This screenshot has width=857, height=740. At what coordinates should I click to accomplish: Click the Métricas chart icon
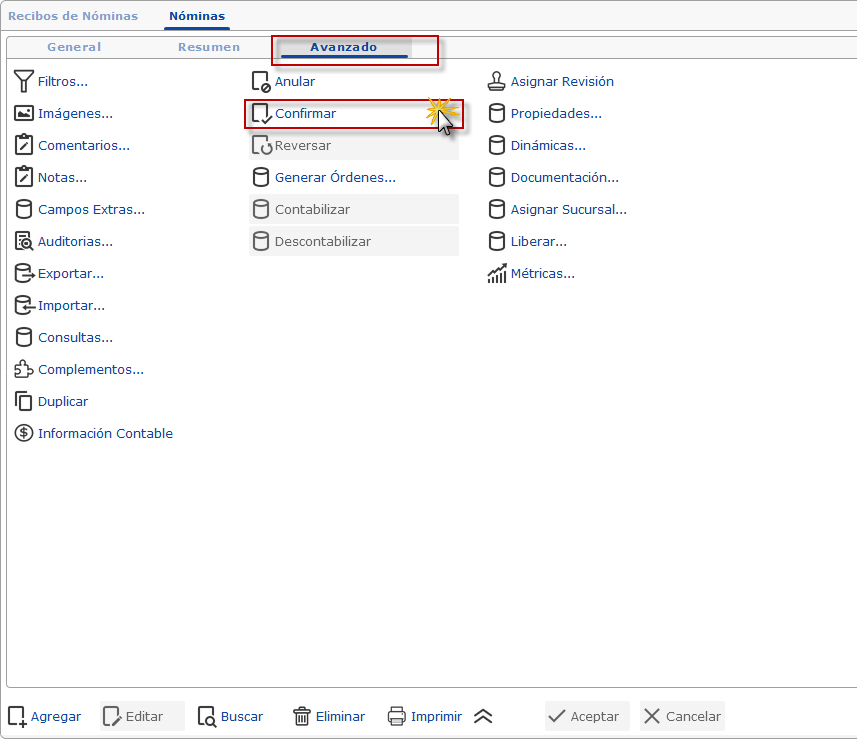pos(497,273)
